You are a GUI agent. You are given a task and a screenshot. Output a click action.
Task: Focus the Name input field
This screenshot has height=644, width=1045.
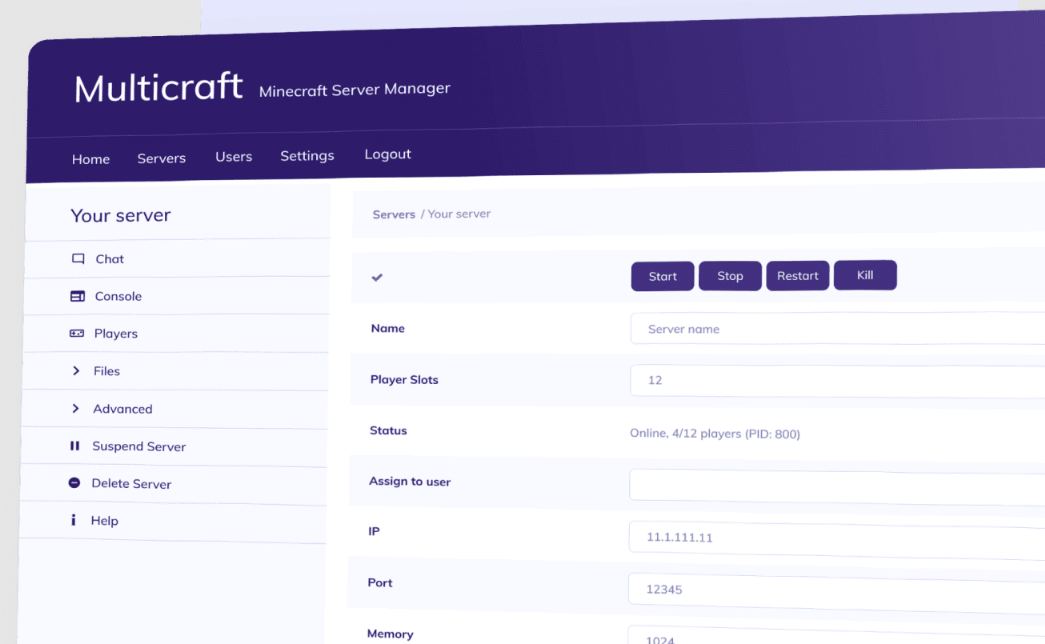838,329
